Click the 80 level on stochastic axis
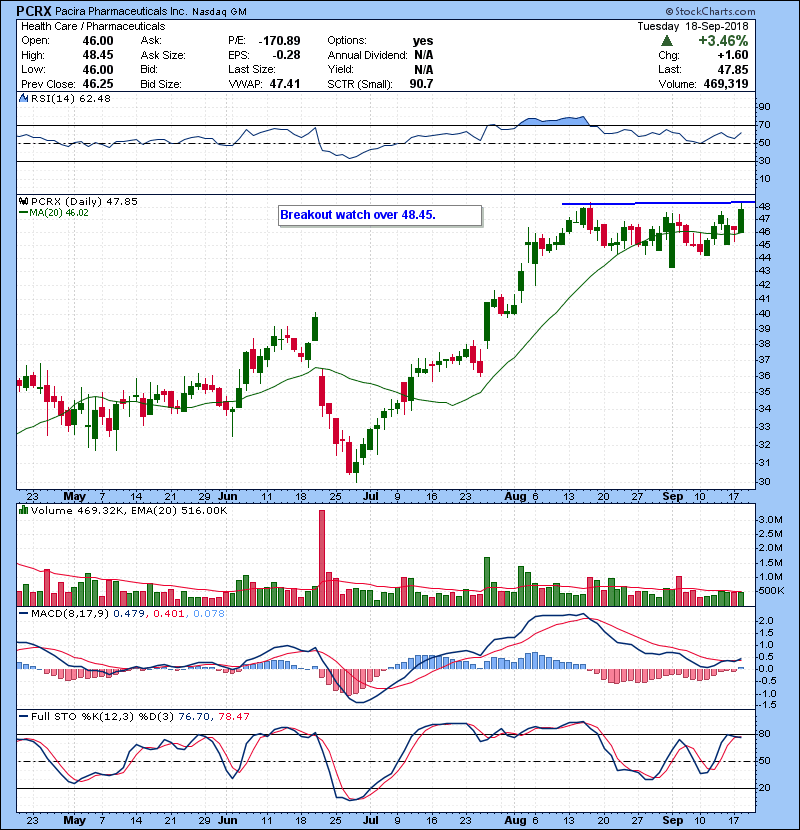This screenshot has height=830, width=800. tap(764, 734)
